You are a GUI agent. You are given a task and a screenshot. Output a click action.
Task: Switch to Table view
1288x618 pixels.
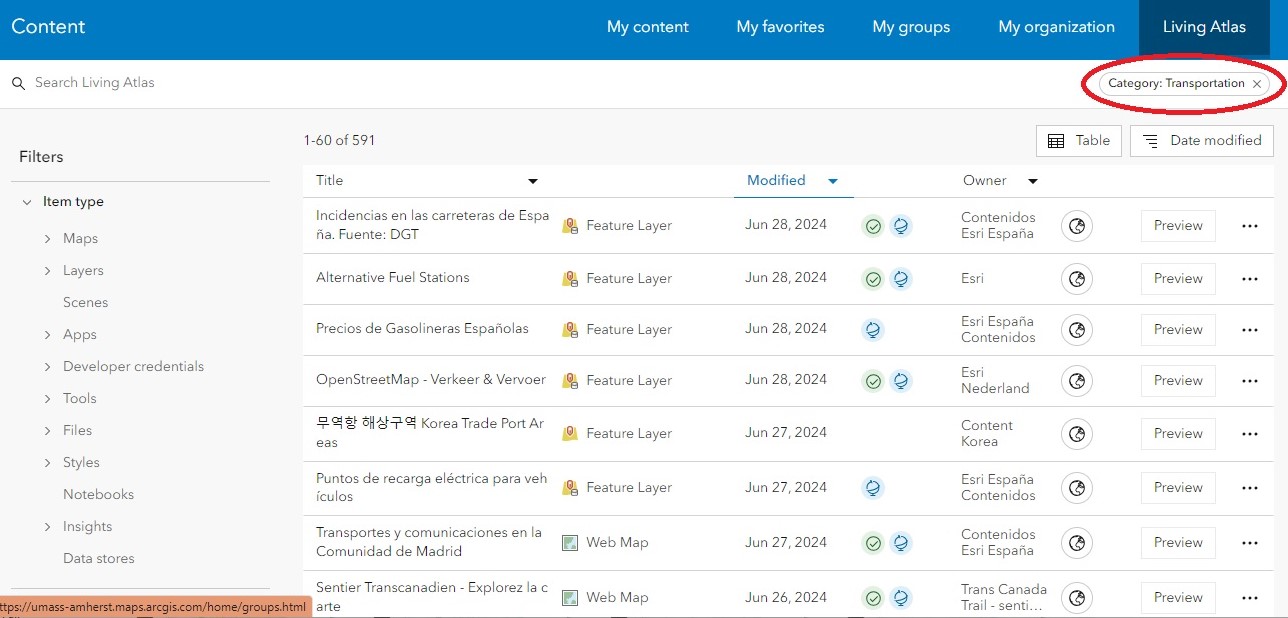click(x=1079, y=141)
